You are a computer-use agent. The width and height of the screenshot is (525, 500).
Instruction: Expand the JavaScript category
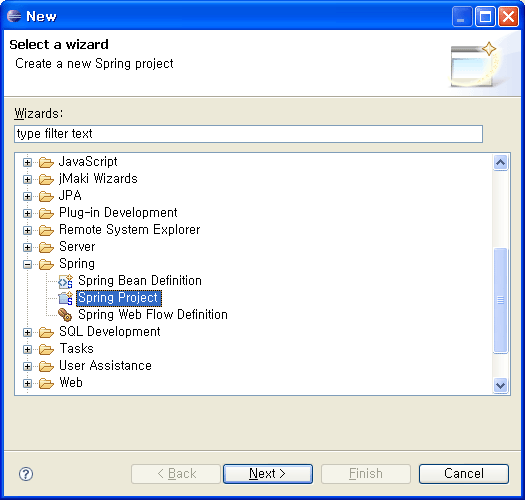tap(27, 162)
